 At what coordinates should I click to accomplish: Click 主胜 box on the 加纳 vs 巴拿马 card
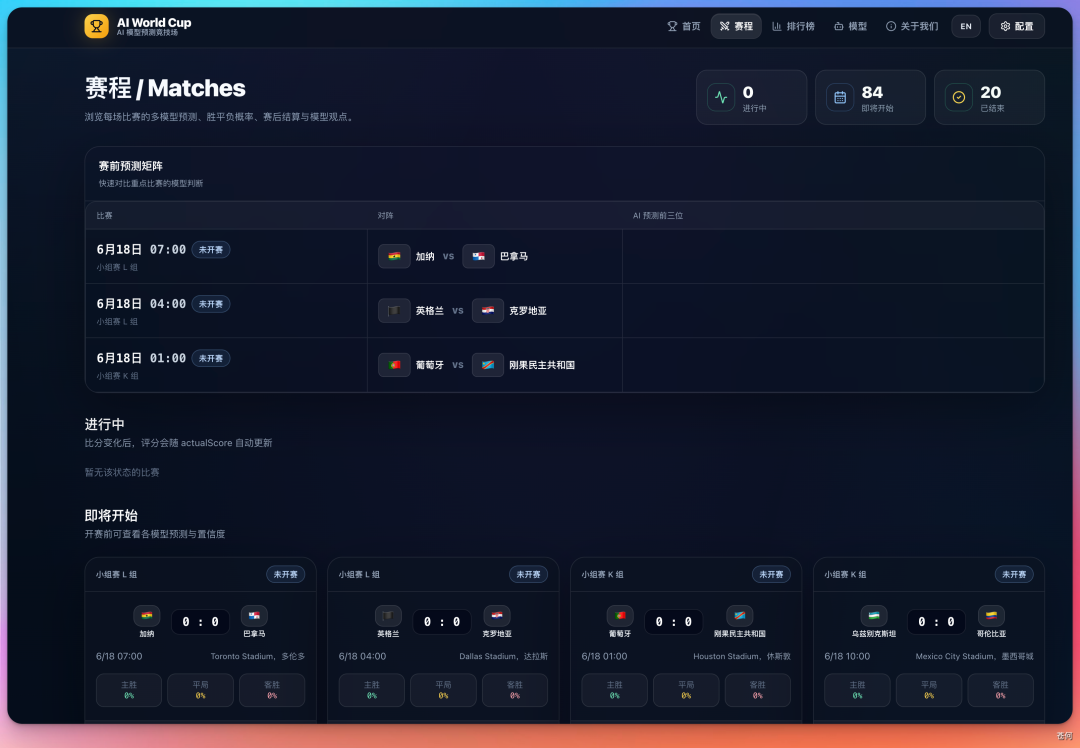(129, 690)
